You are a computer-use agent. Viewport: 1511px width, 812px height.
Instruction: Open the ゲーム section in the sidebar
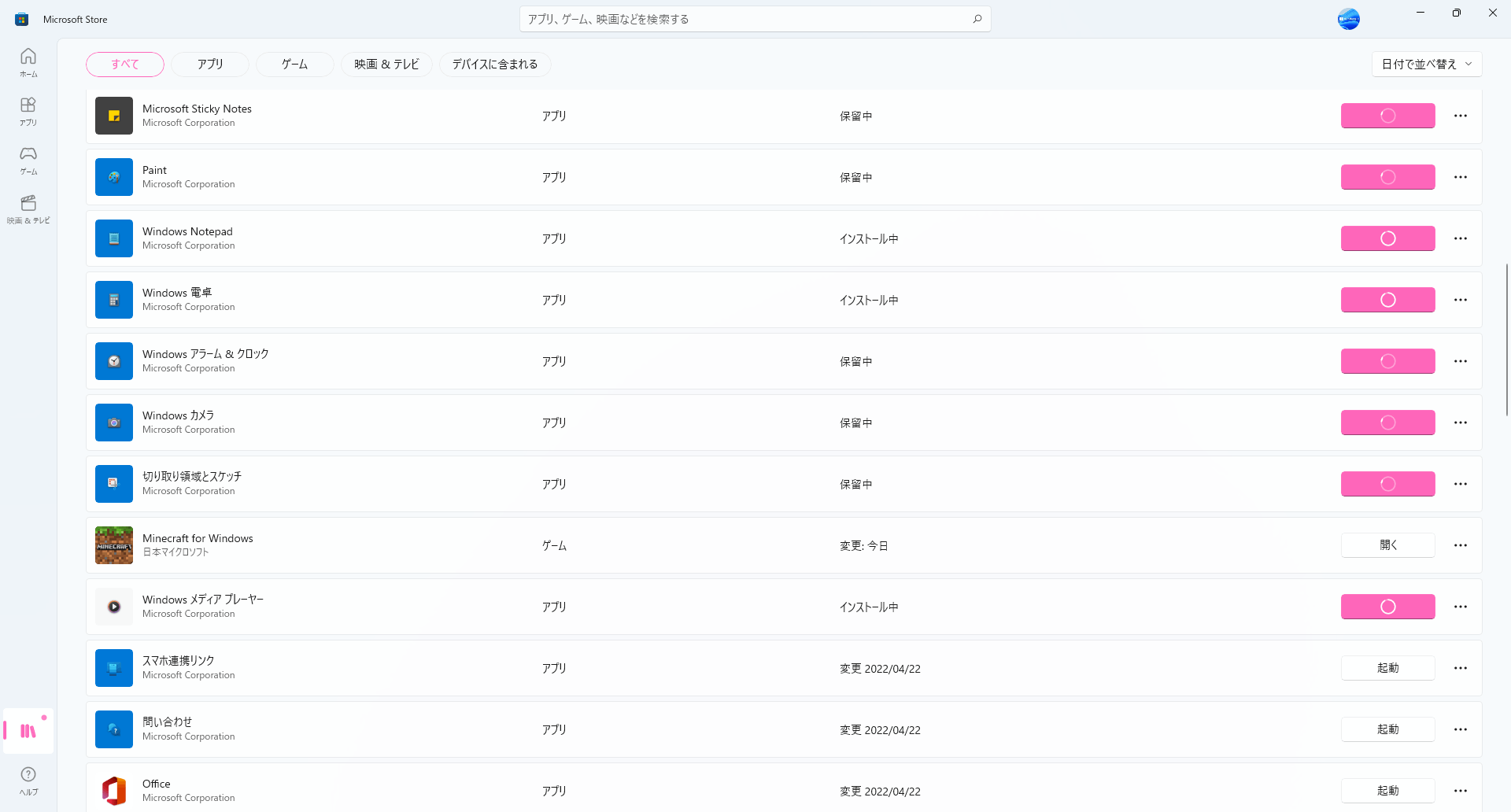pyautogui.click(x=28, y=161)
